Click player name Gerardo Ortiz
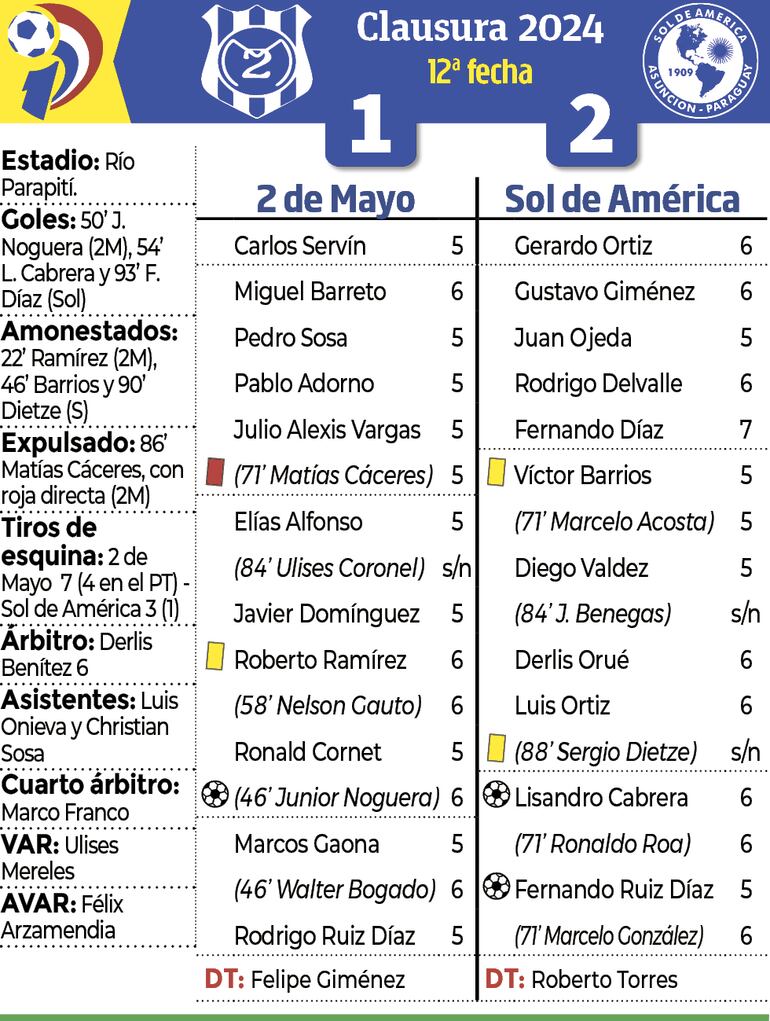This screenshot has width=770, height=1021. 583,245
